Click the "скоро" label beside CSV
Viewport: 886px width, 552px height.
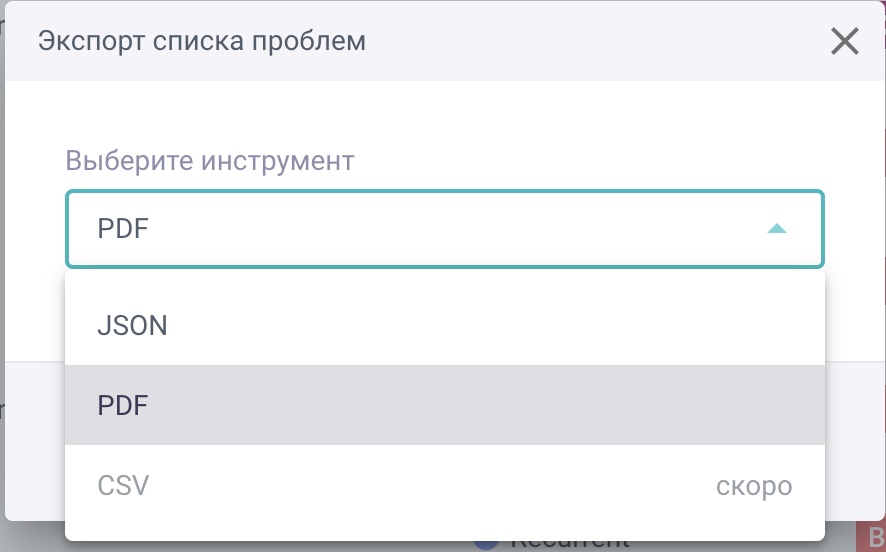click(x=754, y=486)
